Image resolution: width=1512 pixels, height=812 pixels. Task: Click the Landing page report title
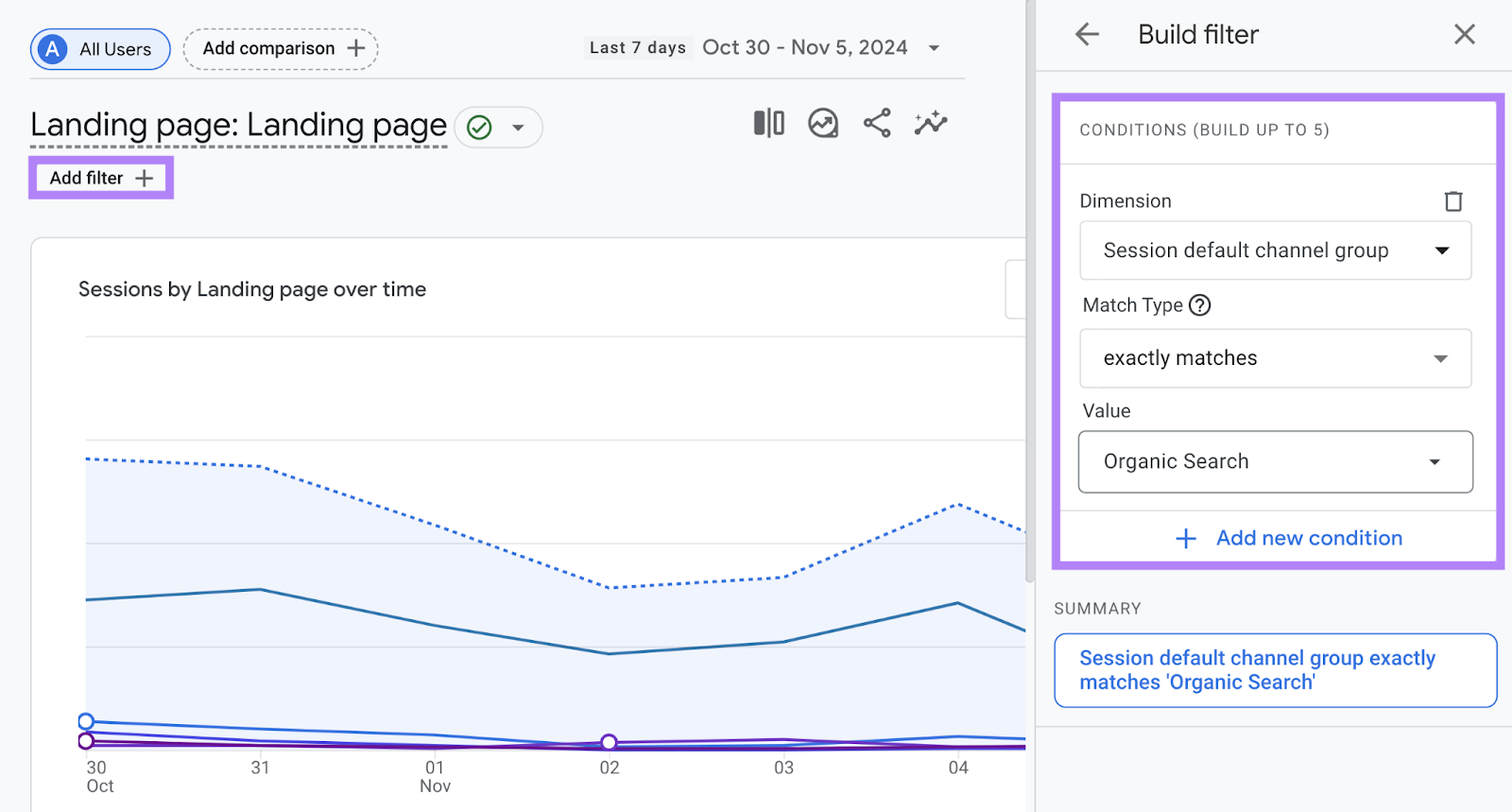238,126
